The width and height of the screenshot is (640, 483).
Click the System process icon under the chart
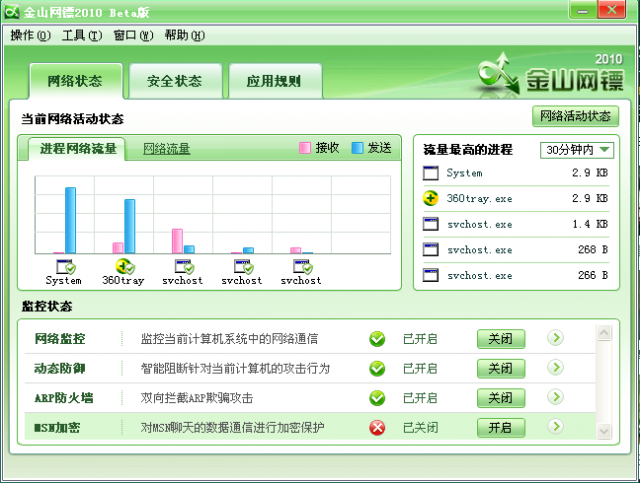[64, 267]
